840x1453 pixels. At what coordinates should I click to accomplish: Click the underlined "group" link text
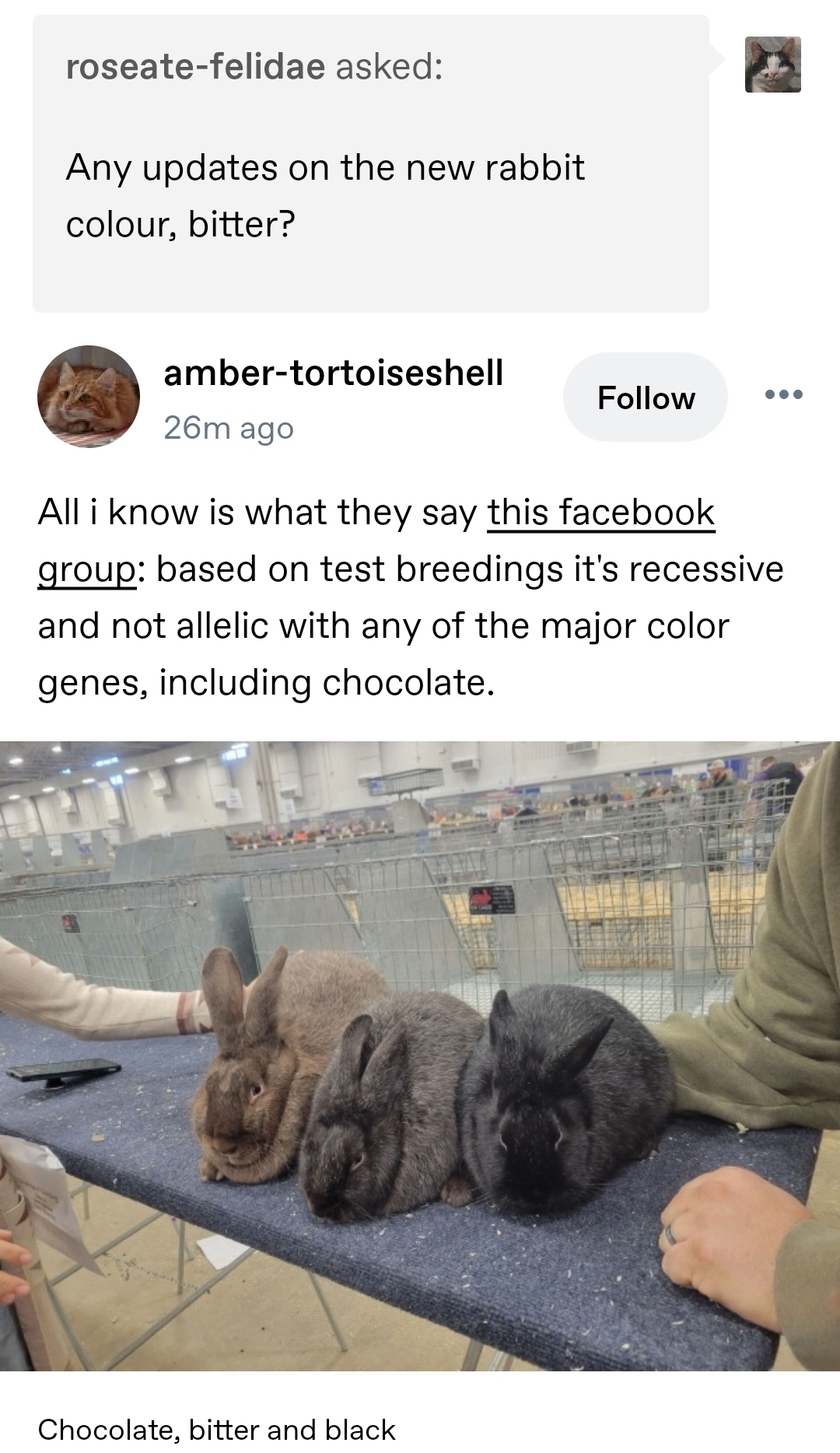point(87,570)
